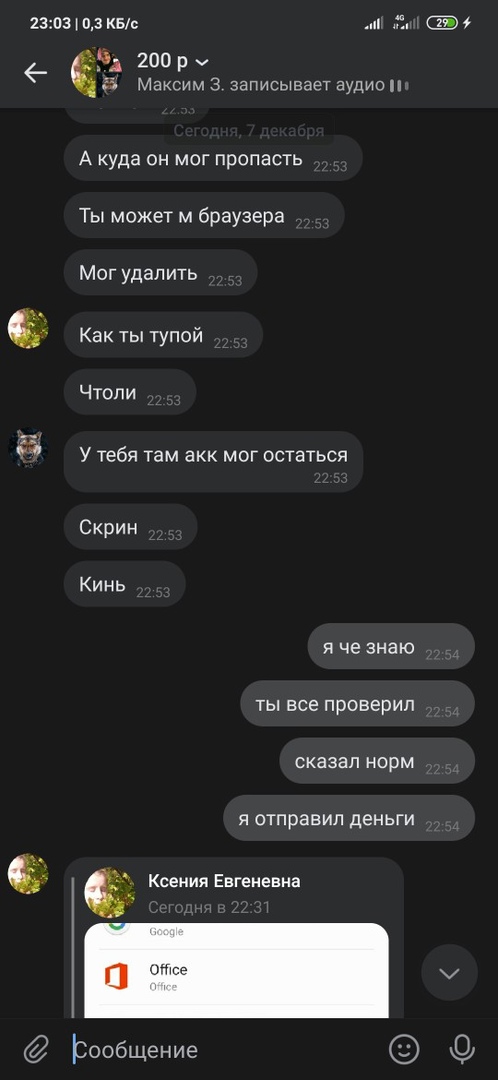Select message 'я отправил деньги'
The image size is (498, 1080).
[x=349, y=818]
